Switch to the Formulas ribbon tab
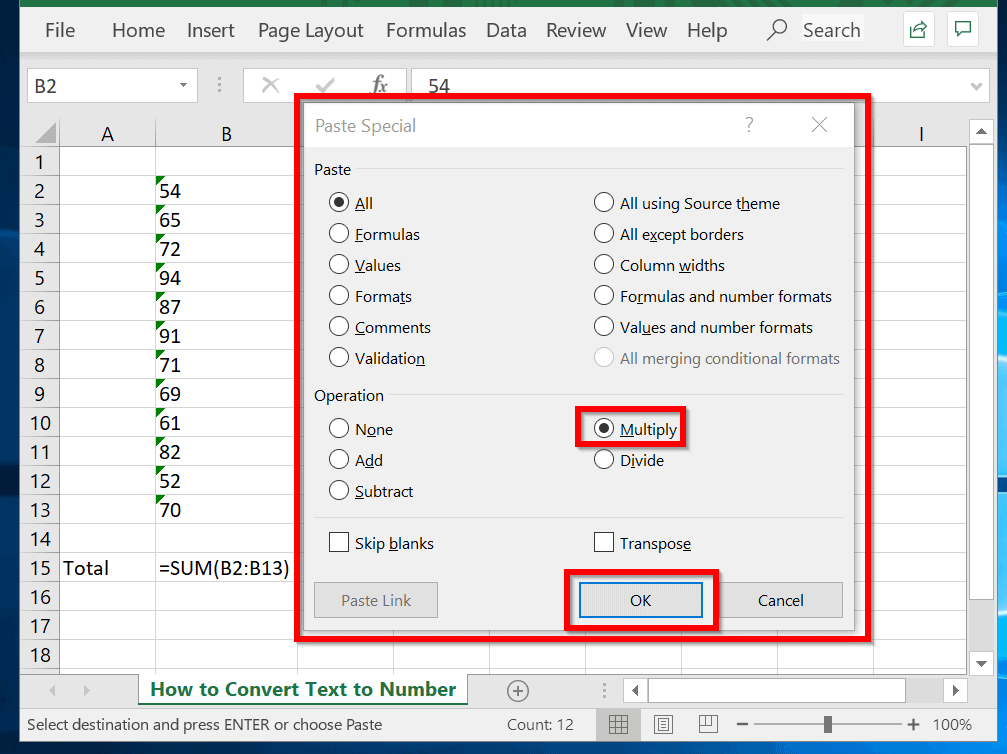The image size is (1007, 754). [x=426, y=30]
